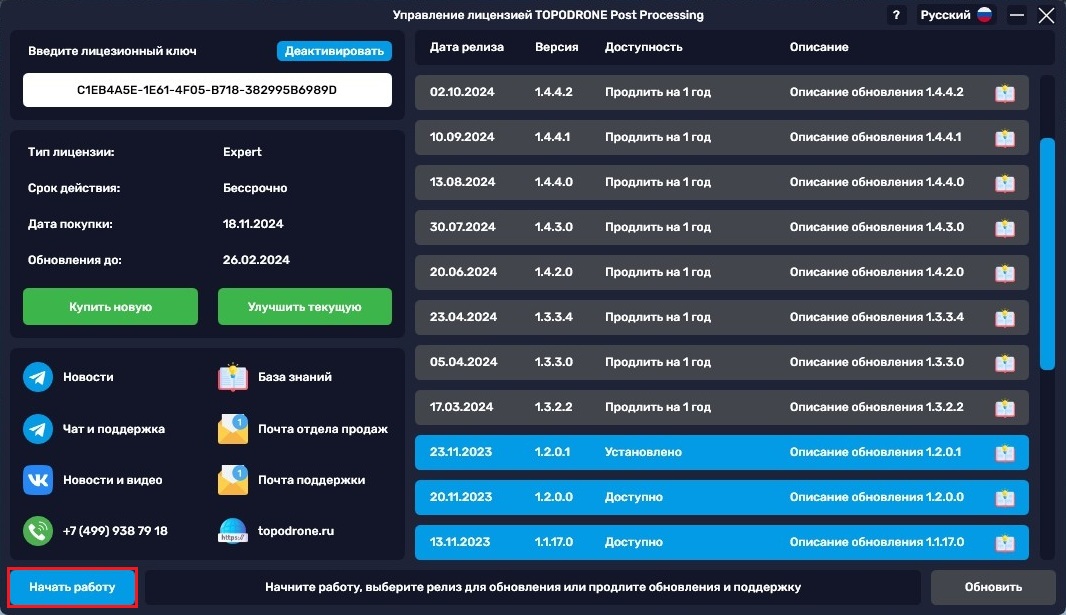Open description book icon for update 1.1.17.0
This screenshot has width=1066, height=615.
tap(1005, 542)
